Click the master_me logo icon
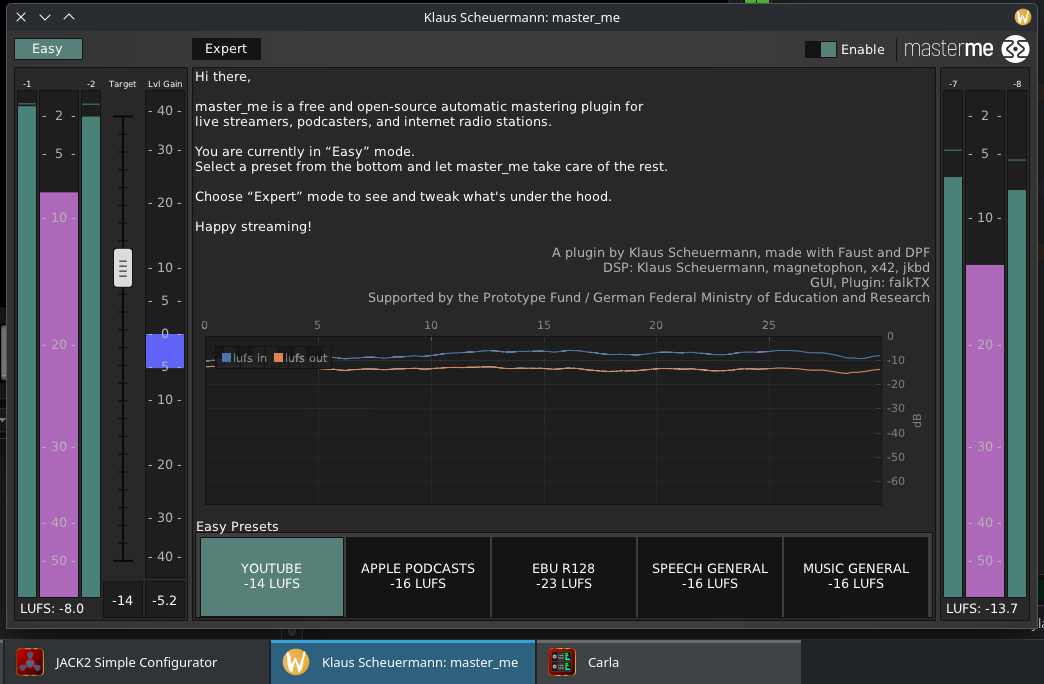Viewport: 1044px width, 684px height. [1015, 49]
